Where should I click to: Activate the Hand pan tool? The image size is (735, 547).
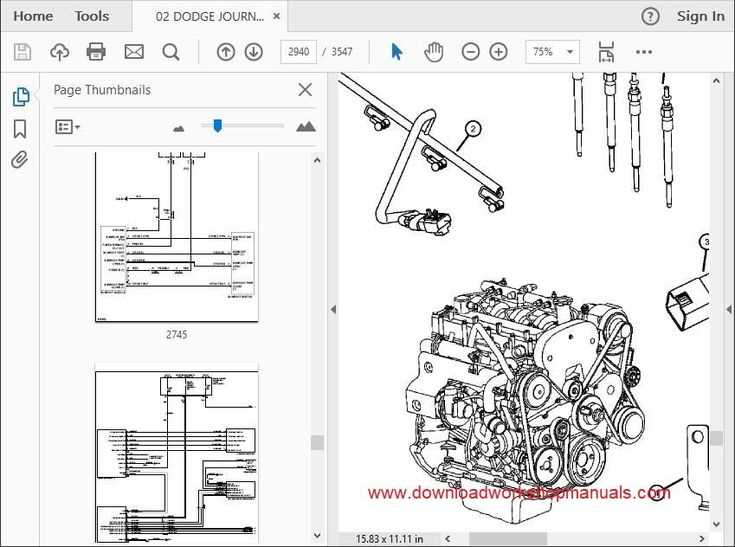click(434, 52)
